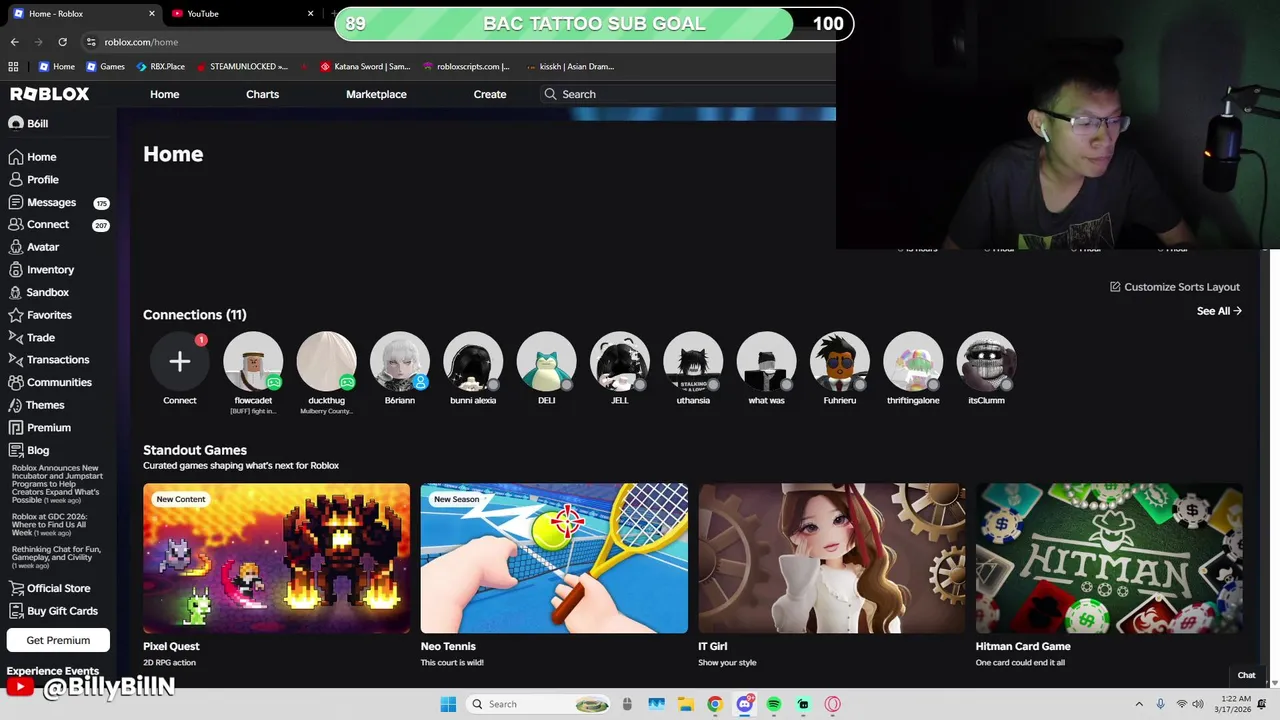Open the Roblox Announces New Incubator post
The width and height of the screenshot is (1280, 720).
pyautogui.click(x=56, y=484)
